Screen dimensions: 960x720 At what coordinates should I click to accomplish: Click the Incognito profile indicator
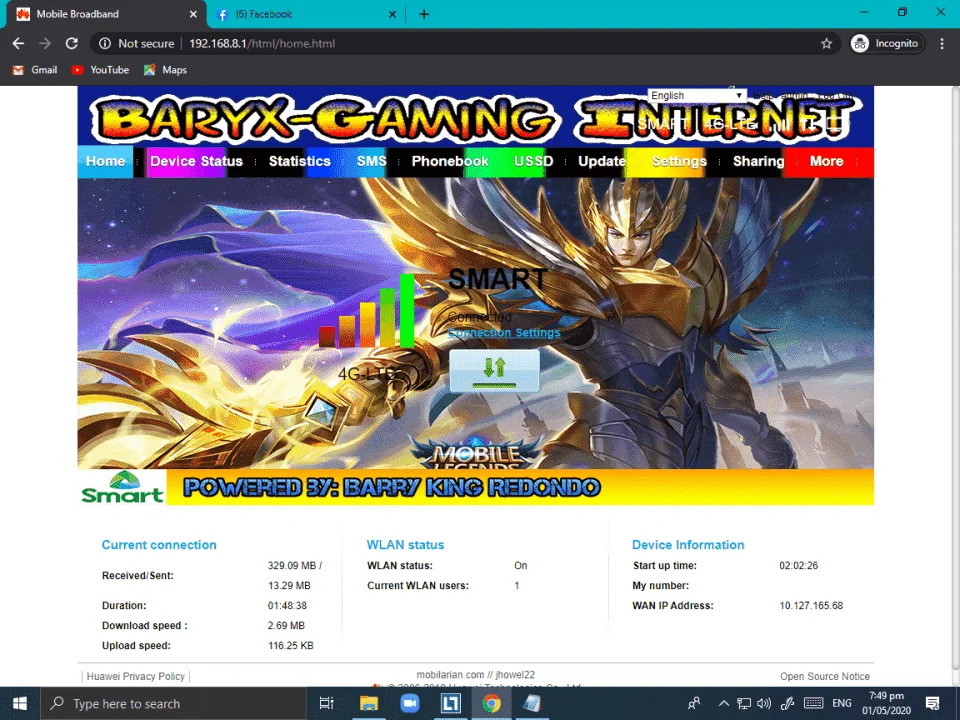(x=887, y=43)
